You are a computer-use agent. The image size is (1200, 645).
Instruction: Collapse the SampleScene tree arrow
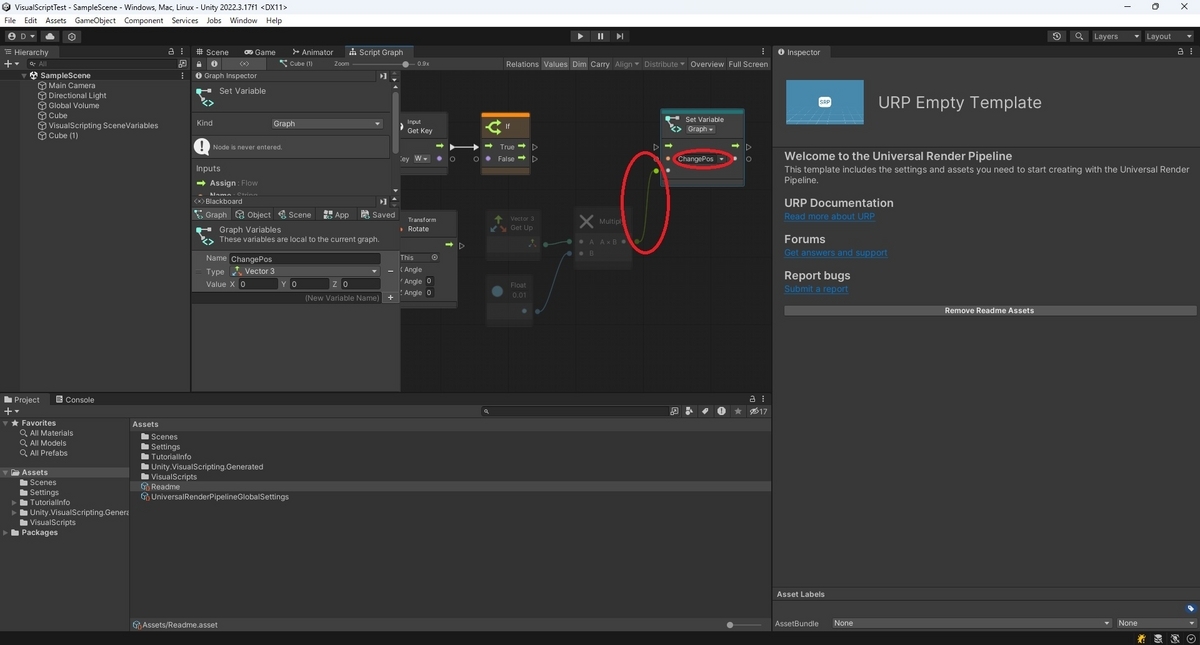pos(24,76)
